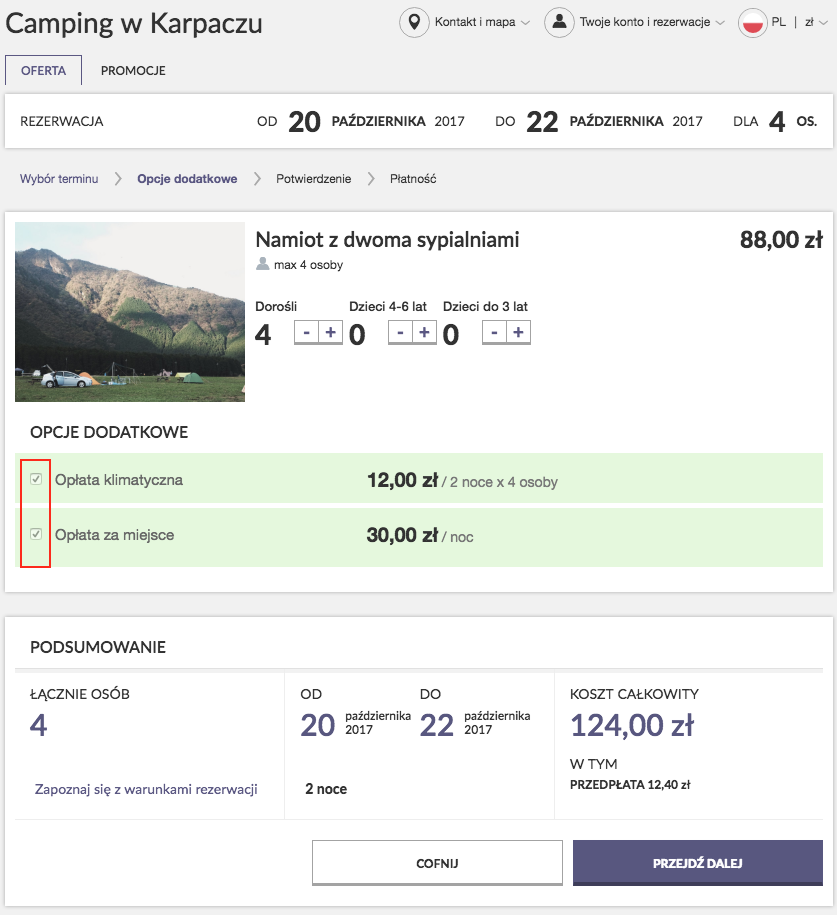Select the OFERTA tab
837x915 pixels.
click(x=43, y=71)
